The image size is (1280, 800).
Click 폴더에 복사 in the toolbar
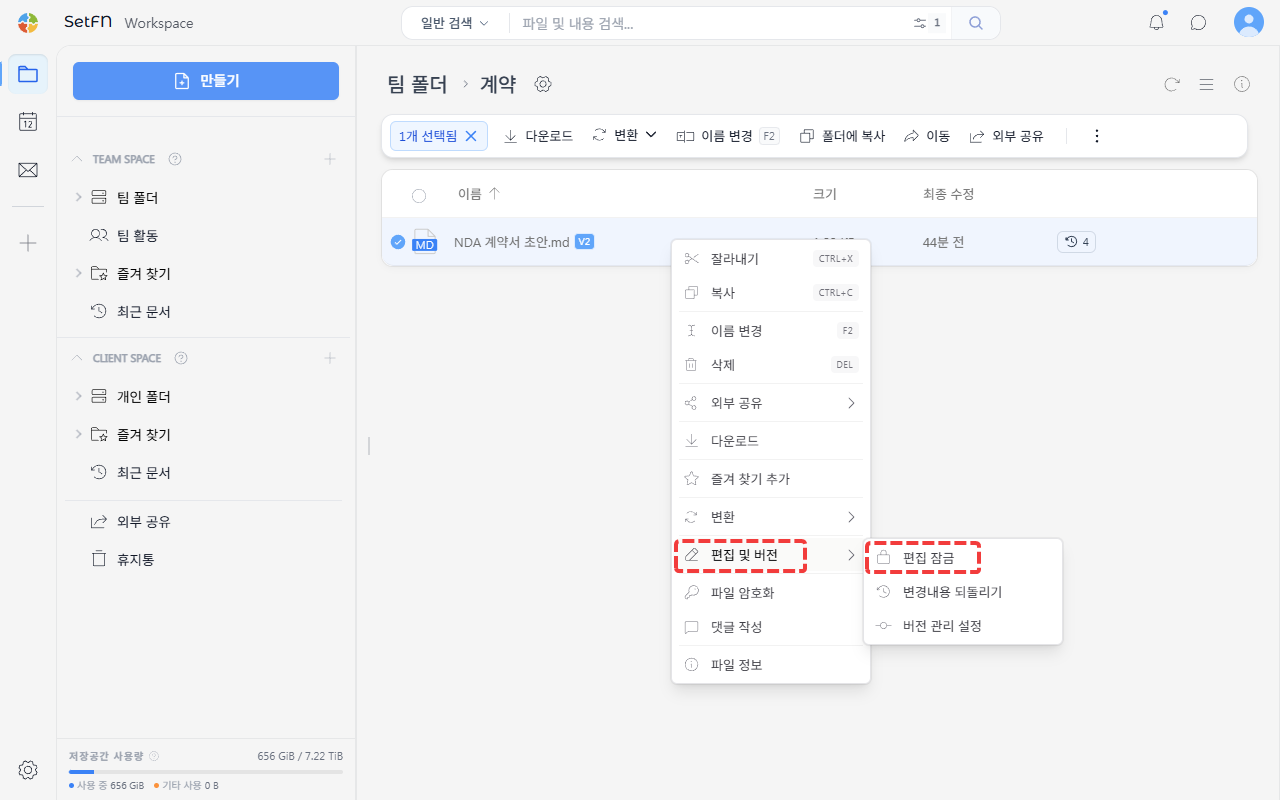pos(842,136)
